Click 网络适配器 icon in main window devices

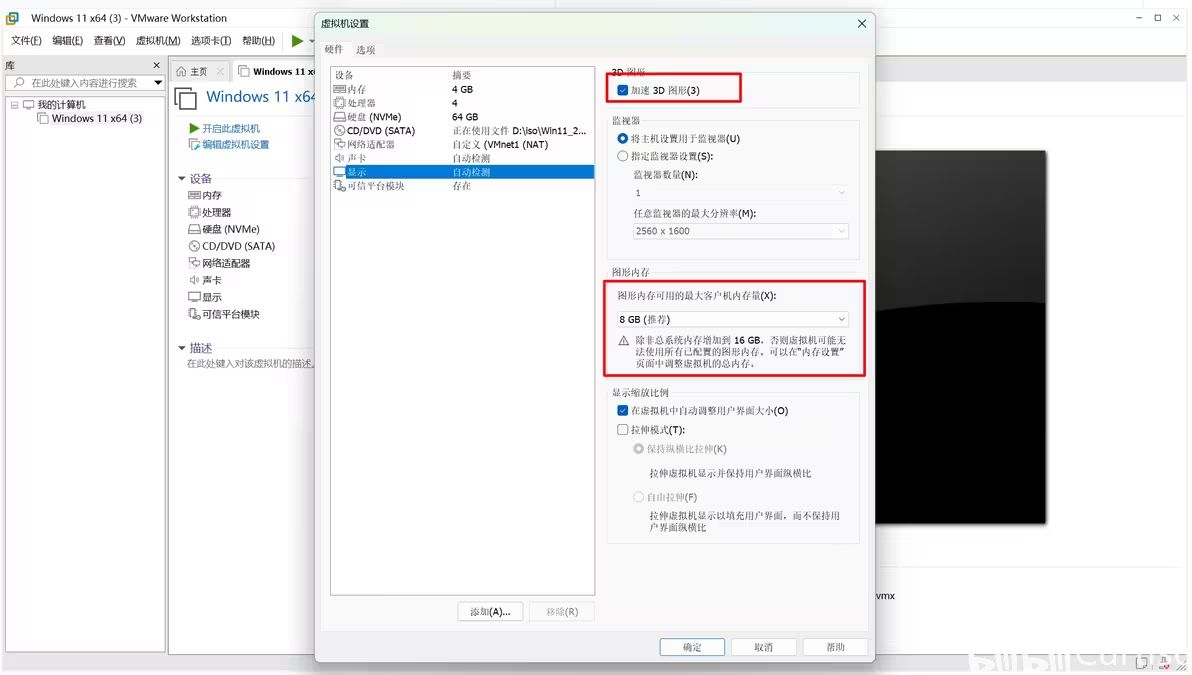(x=194, y=263)
